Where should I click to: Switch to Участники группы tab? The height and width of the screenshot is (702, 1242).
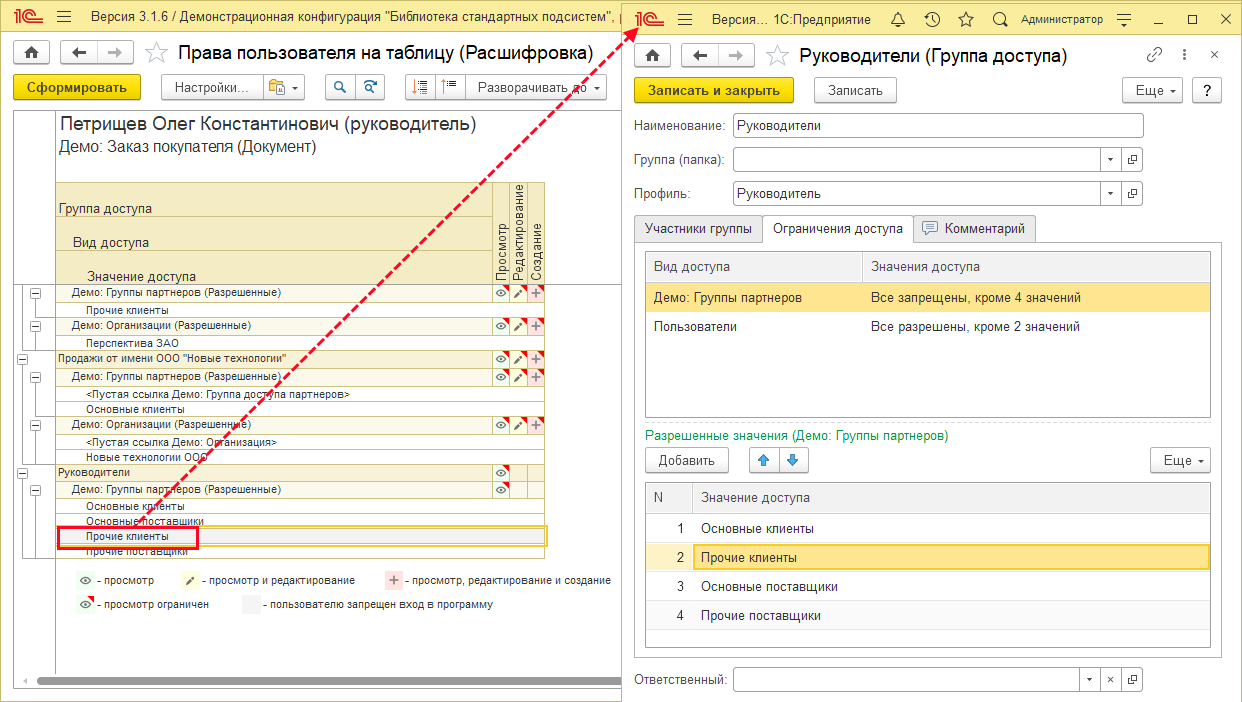(698, 228)
